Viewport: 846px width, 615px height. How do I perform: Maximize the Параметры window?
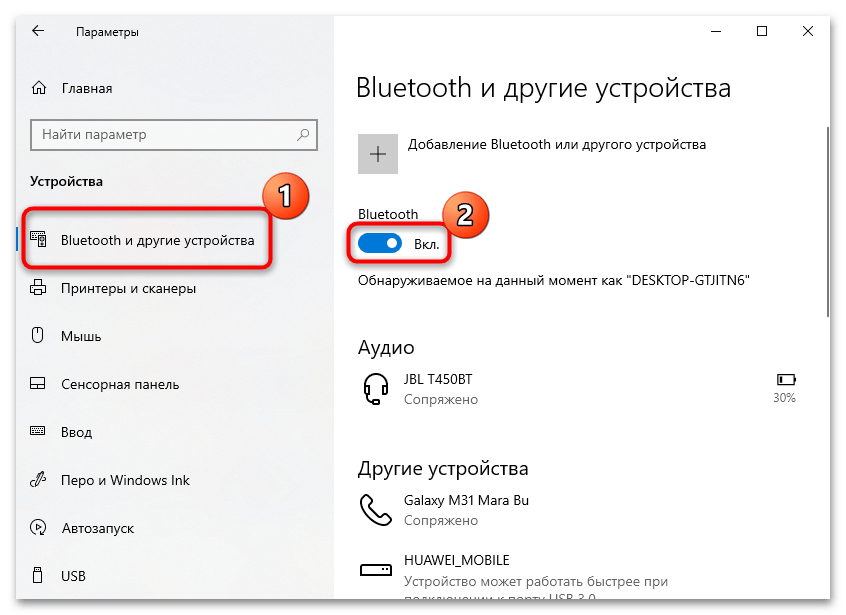tap(762, 31)
